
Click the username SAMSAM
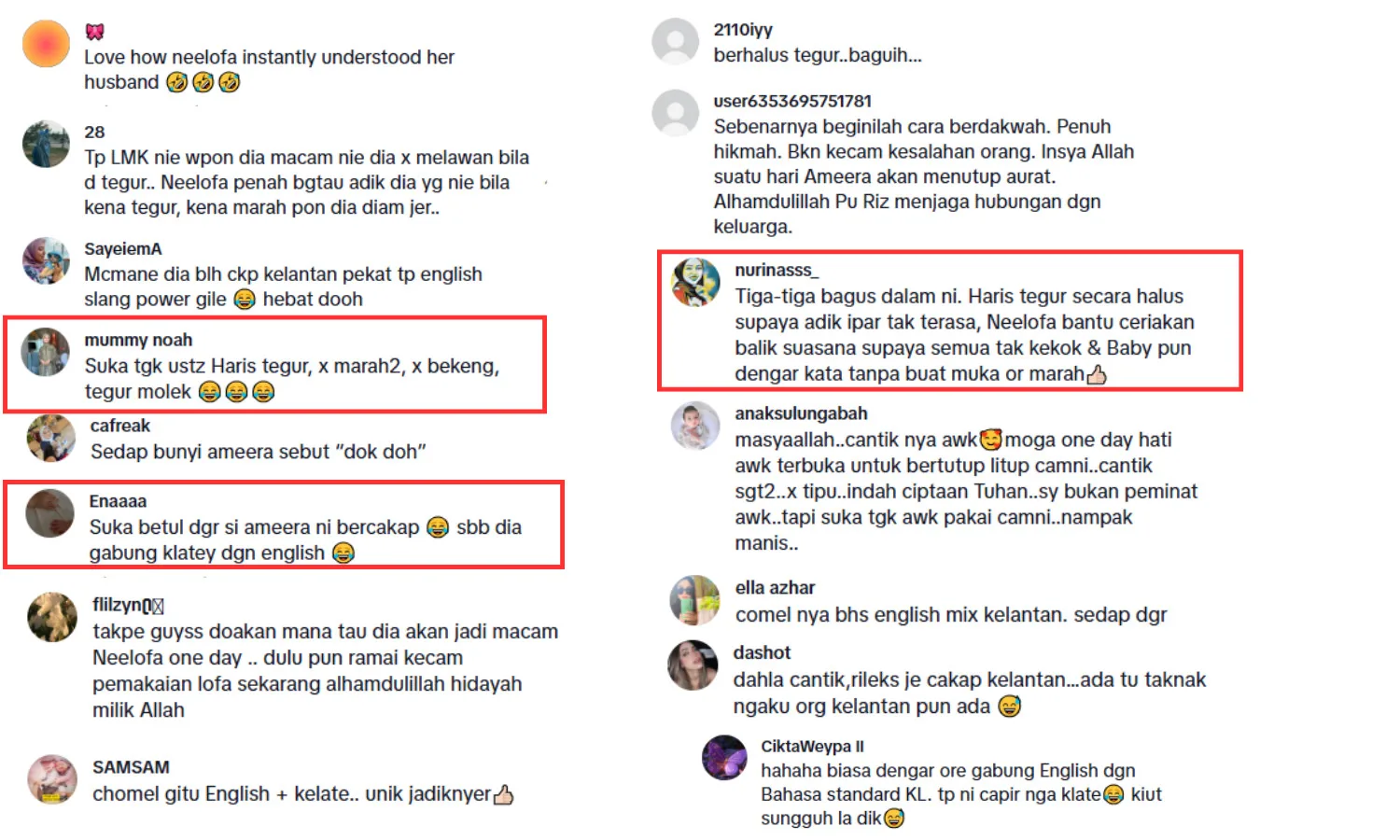click(131, 767)
